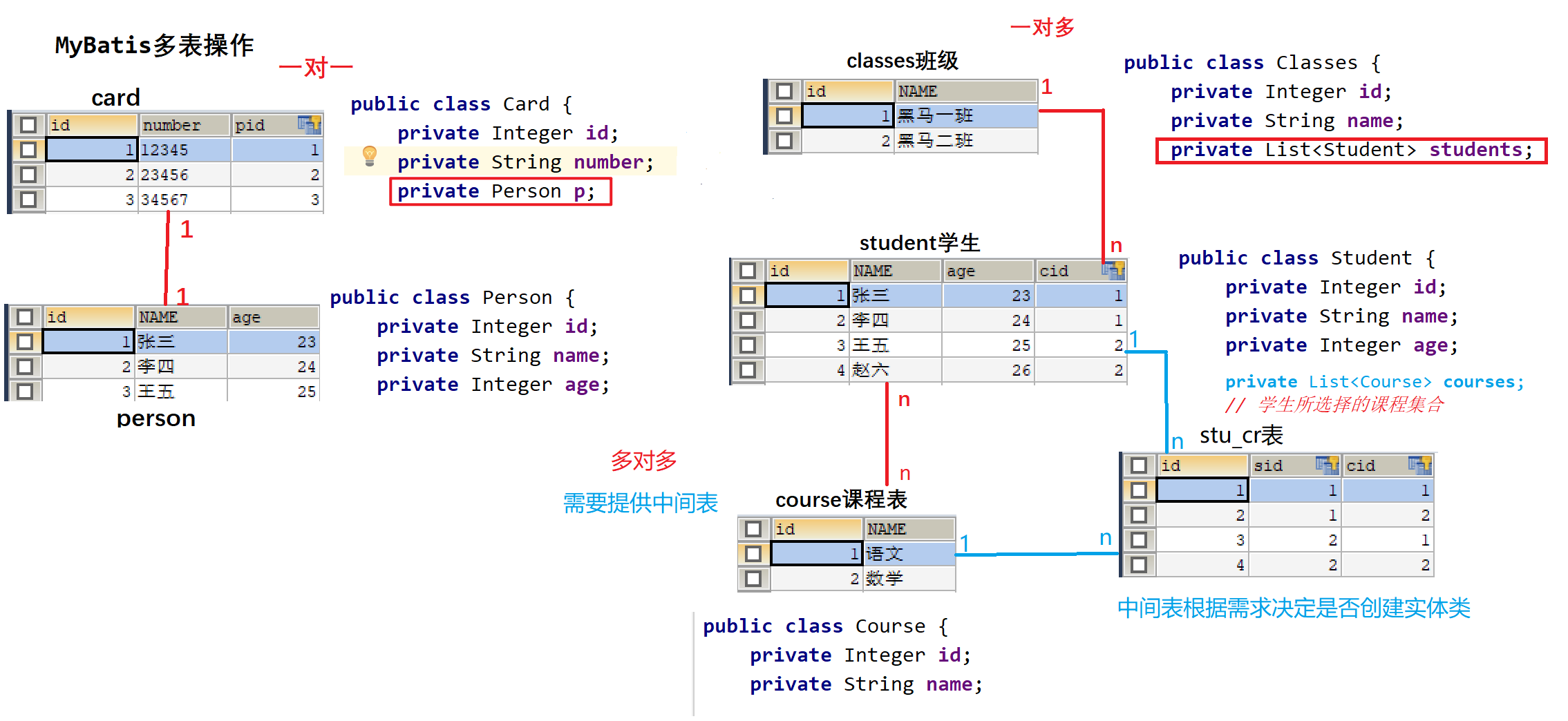Check the stu_cr row with id 2
Screen dimensions: 1568x721
tap(1139, 515)
